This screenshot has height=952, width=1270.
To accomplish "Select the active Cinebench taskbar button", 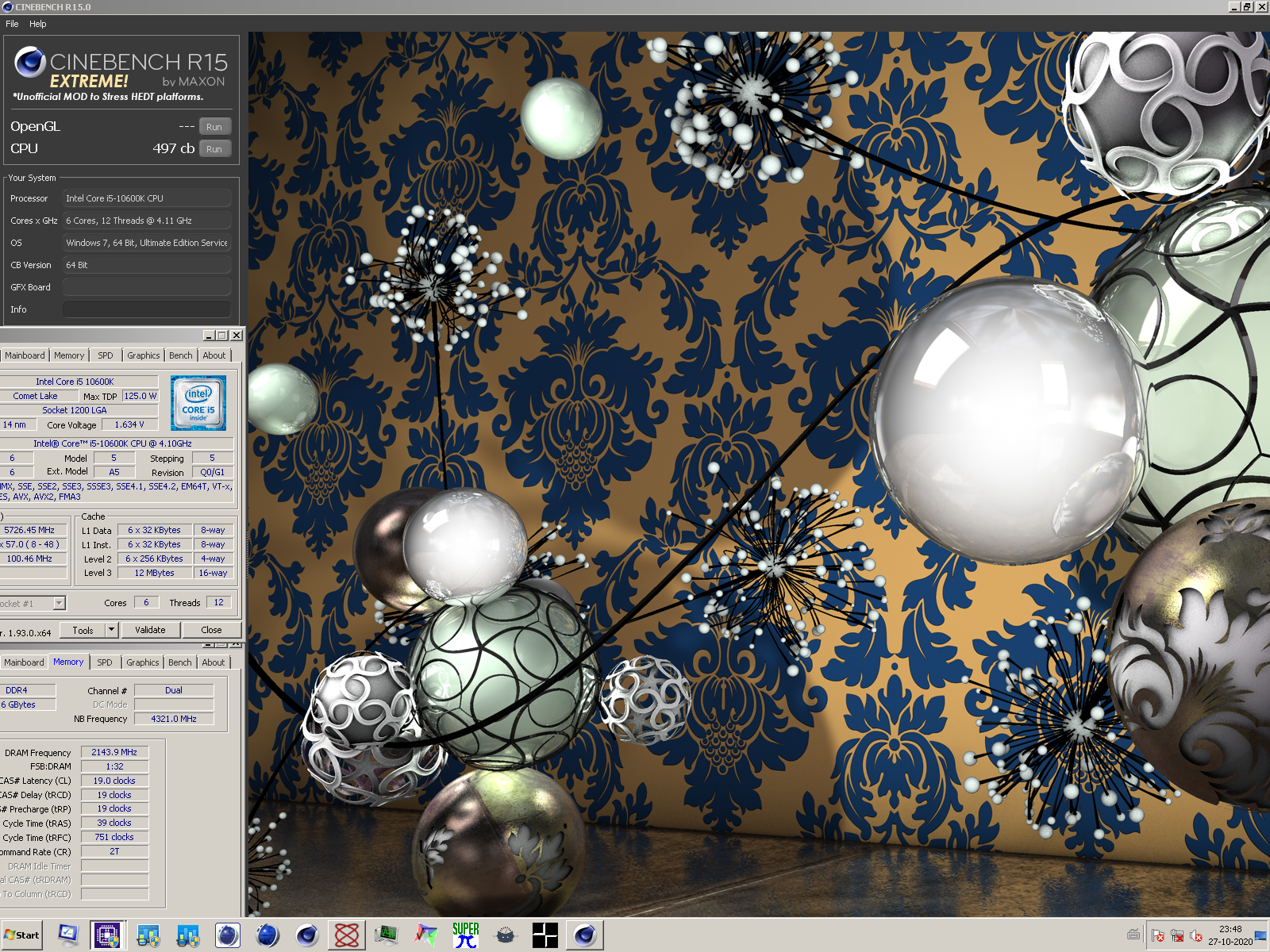I will click(x=585, y=935).
